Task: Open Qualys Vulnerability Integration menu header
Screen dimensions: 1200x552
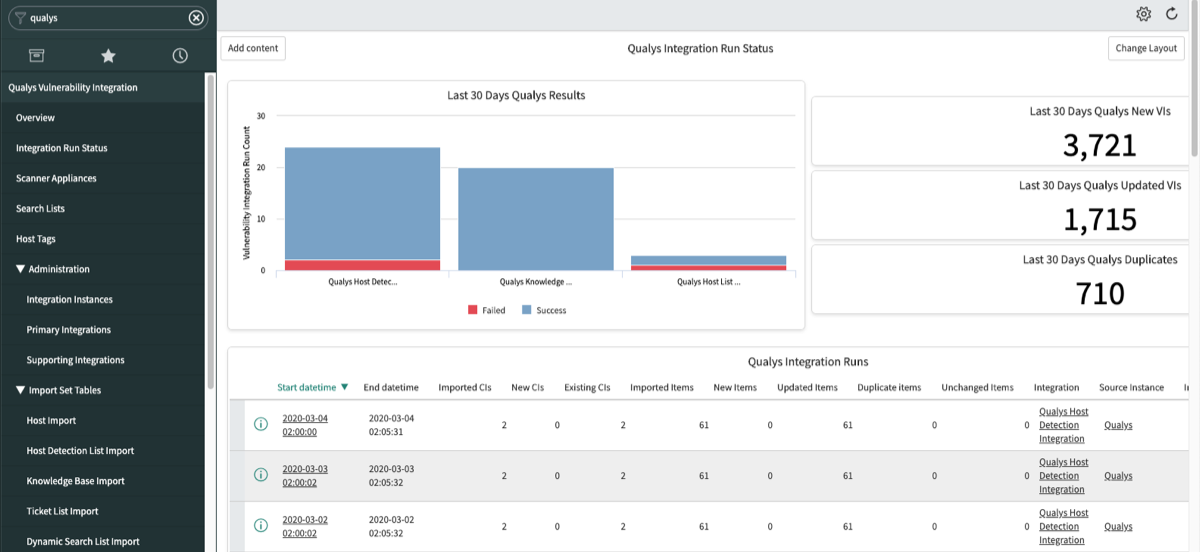Action: coord(73,87)
